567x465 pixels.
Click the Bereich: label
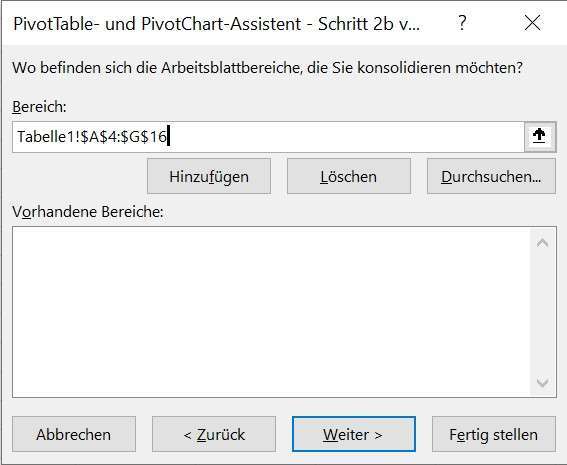pos(39,107)
